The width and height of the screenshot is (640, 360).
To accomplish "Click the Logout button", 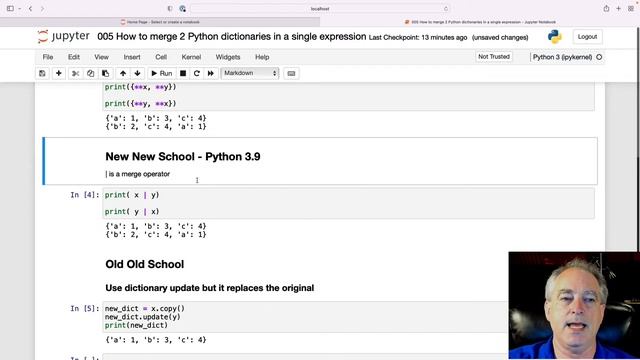I will coord(587,37).
